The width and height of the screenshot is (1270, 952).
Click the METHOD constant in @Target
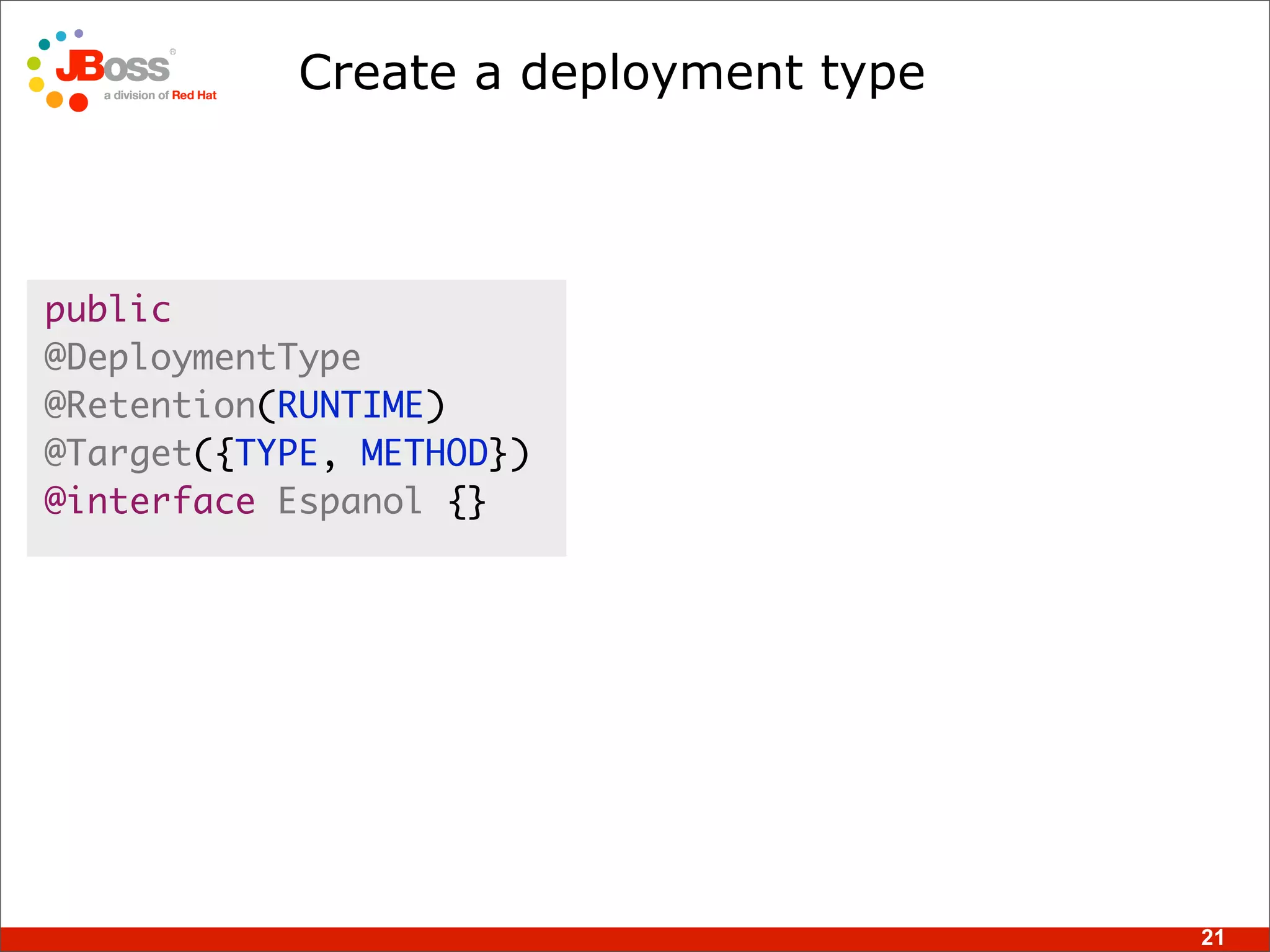(425, 453)
